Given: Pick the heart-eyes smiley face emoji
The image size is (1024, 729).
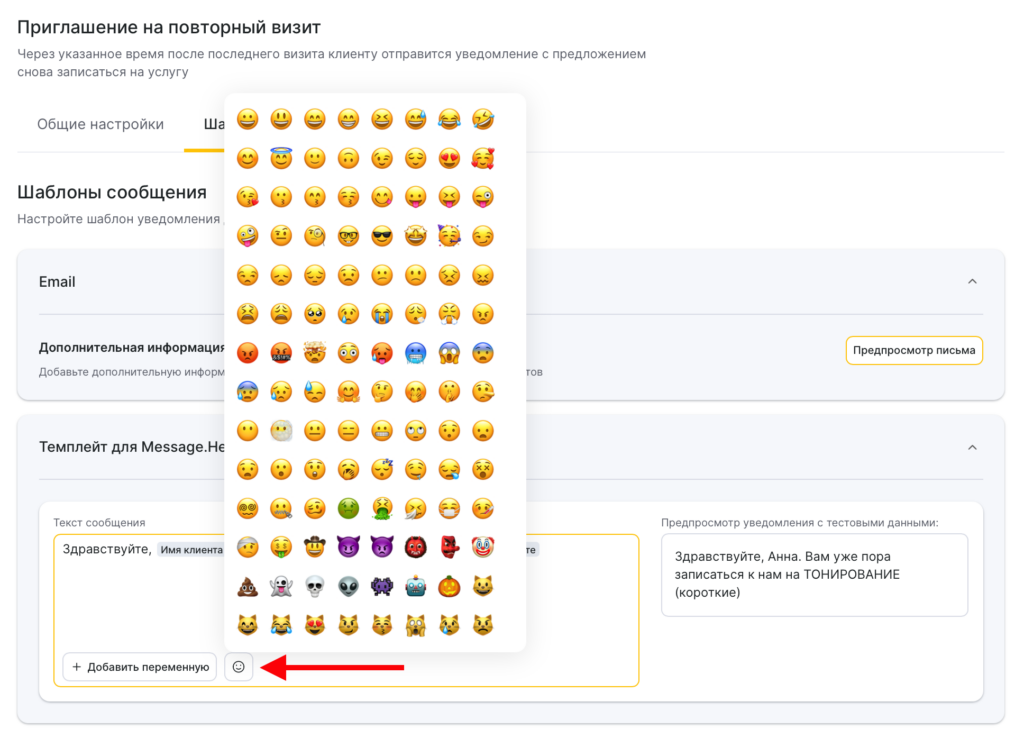Looking at the screenshot, I should click(449, 159).
